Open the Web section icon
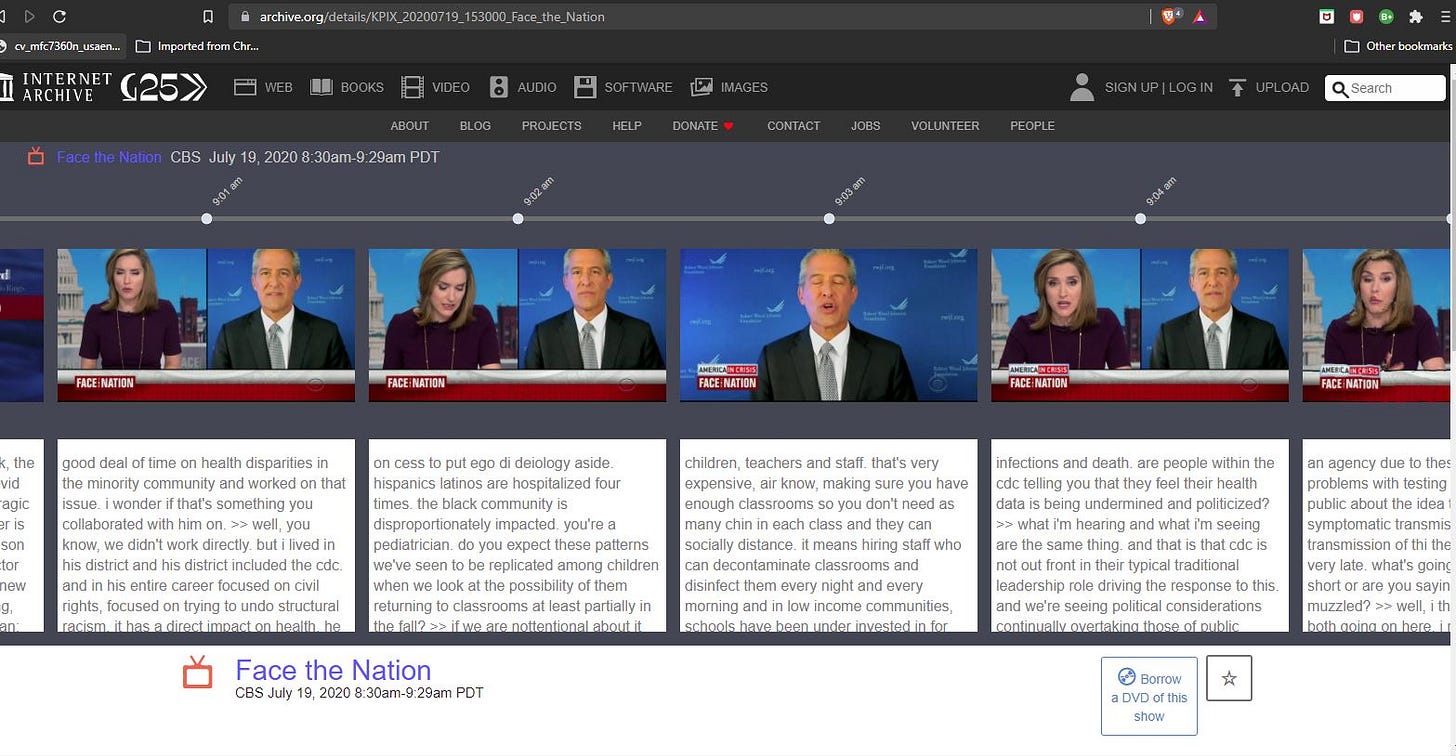The height and width of the screenshot is (756, 1456). point(245,87)
